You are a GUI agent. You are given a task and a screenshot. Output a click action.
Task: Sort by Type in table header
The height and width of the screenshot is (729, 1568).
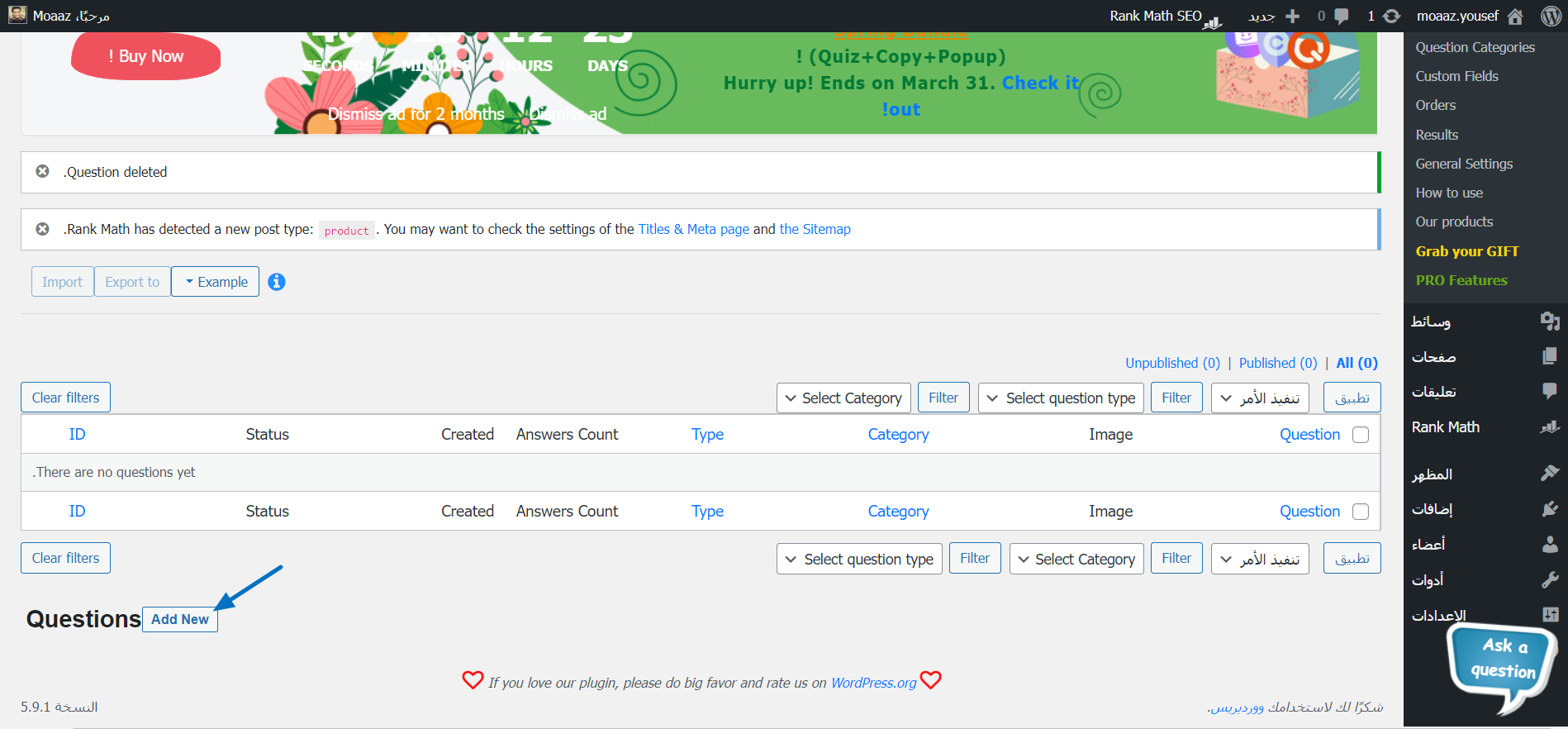(x=708, y=435)
